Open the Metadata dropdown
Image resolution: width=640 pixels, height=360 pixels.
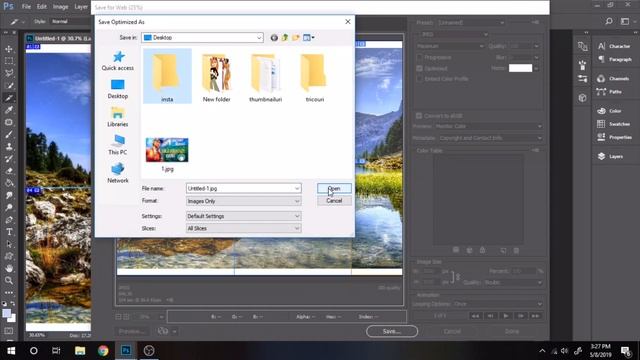point(491,138)
